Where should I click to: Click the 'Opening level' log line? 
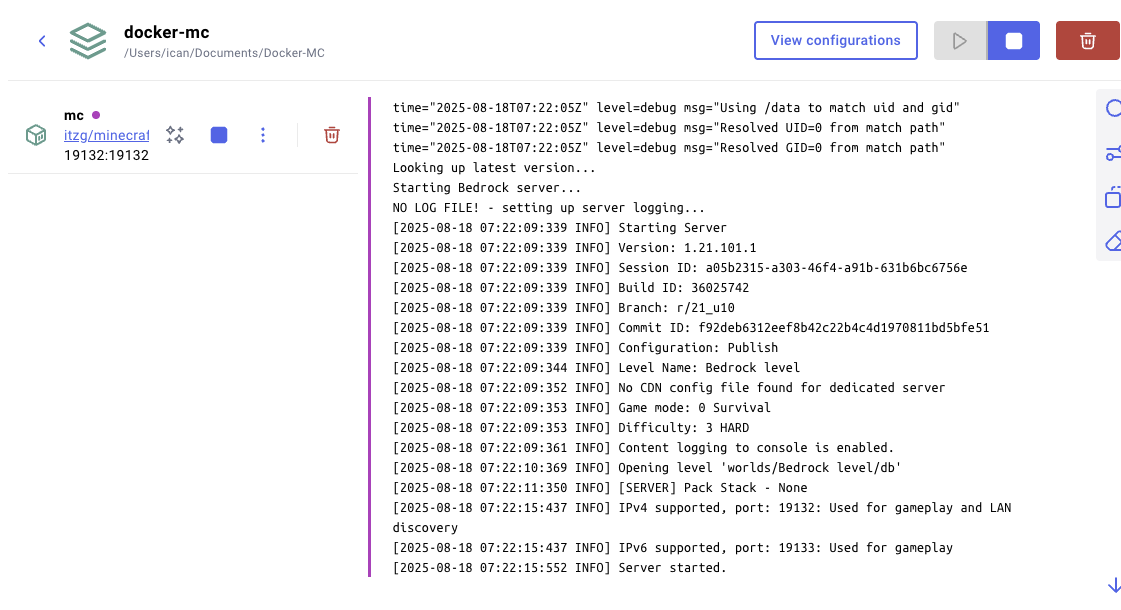coord(647,468)
